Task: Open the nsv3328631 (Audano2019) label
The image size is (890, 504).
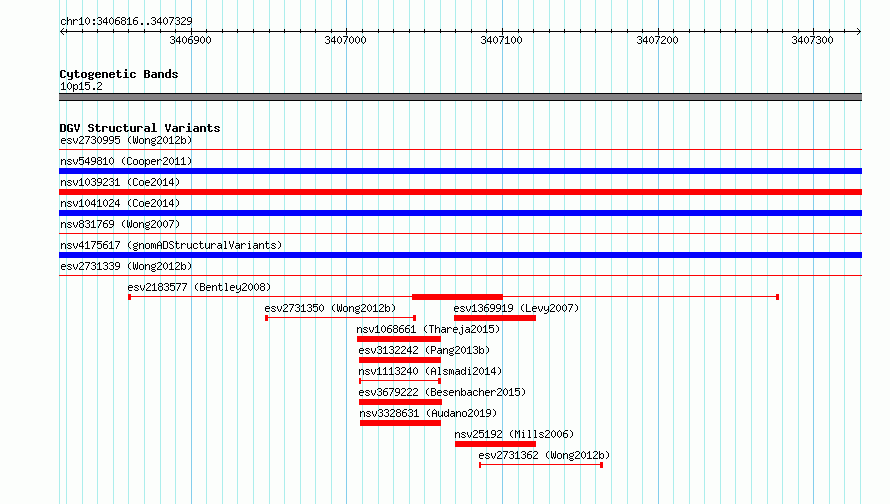Action: [428, 413]
